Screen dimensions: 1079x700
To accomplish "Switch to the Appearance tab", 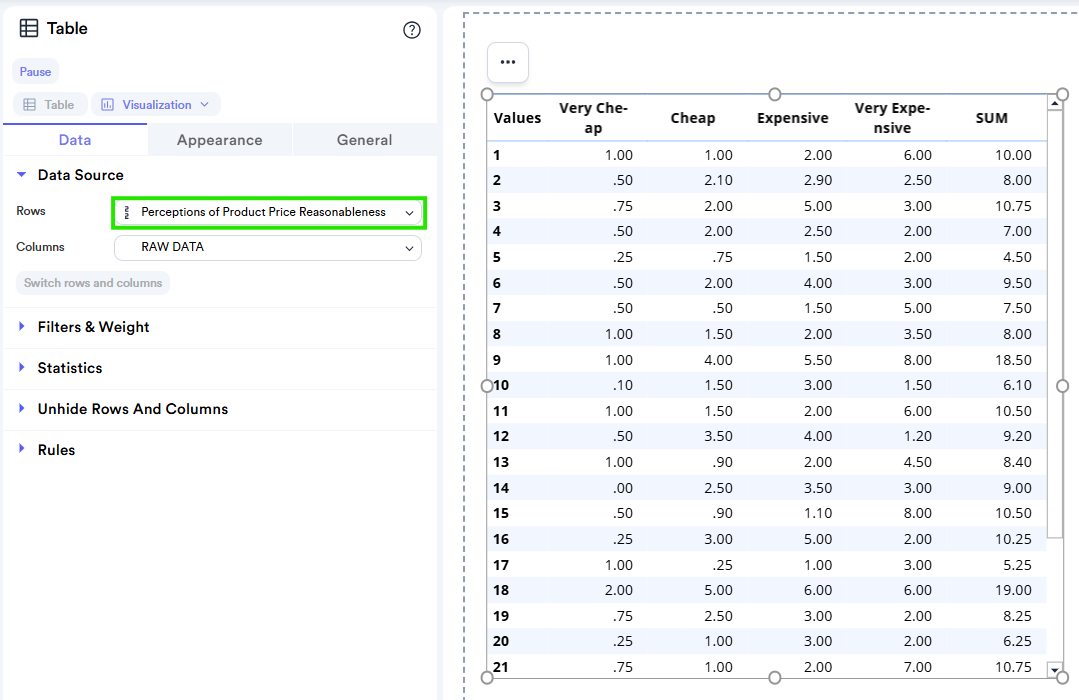I will coord(219,140).
